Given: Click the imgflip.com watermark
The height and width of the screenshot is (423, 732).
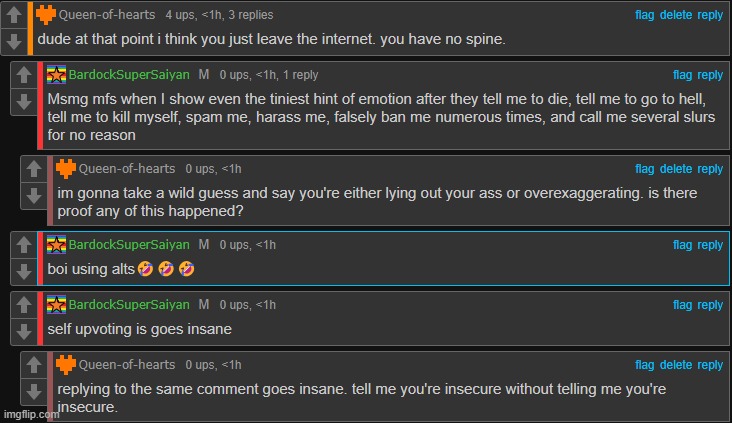Looking at the screenshot, I should (x=31, y=414).
